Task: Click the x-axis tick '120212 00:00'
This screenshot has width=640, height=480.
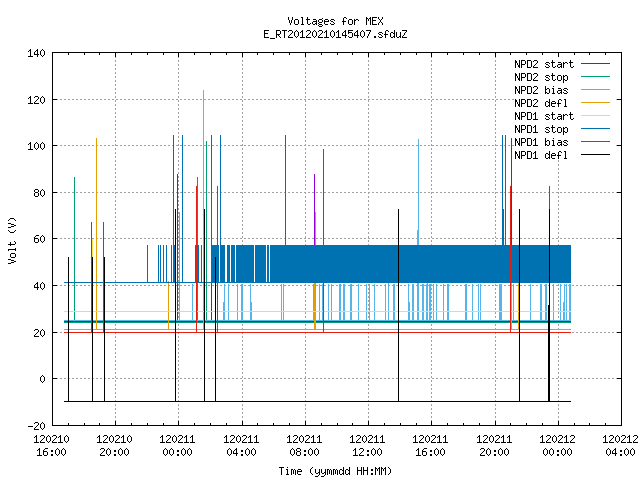Action: (557, 446)
